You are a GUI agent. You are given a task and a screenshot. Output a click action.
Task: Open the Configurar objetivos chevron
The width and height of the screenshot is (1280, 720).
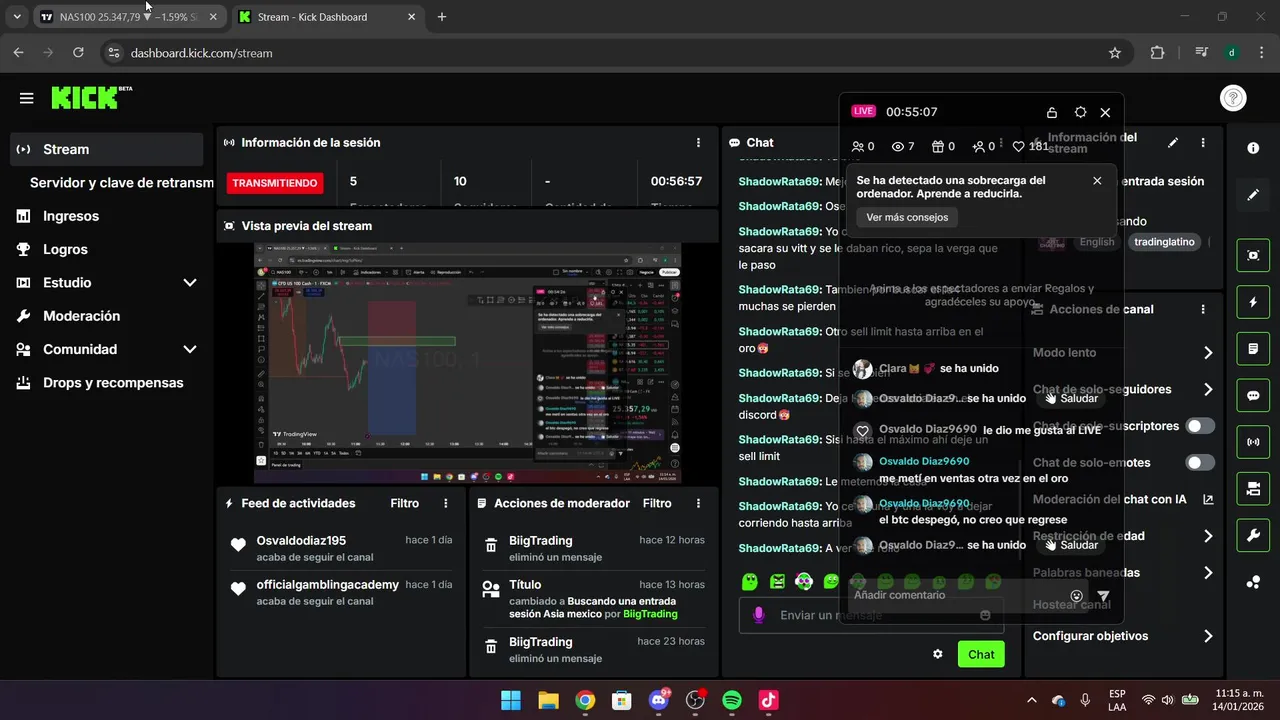pyautogui.click(x=1208, y=636)
